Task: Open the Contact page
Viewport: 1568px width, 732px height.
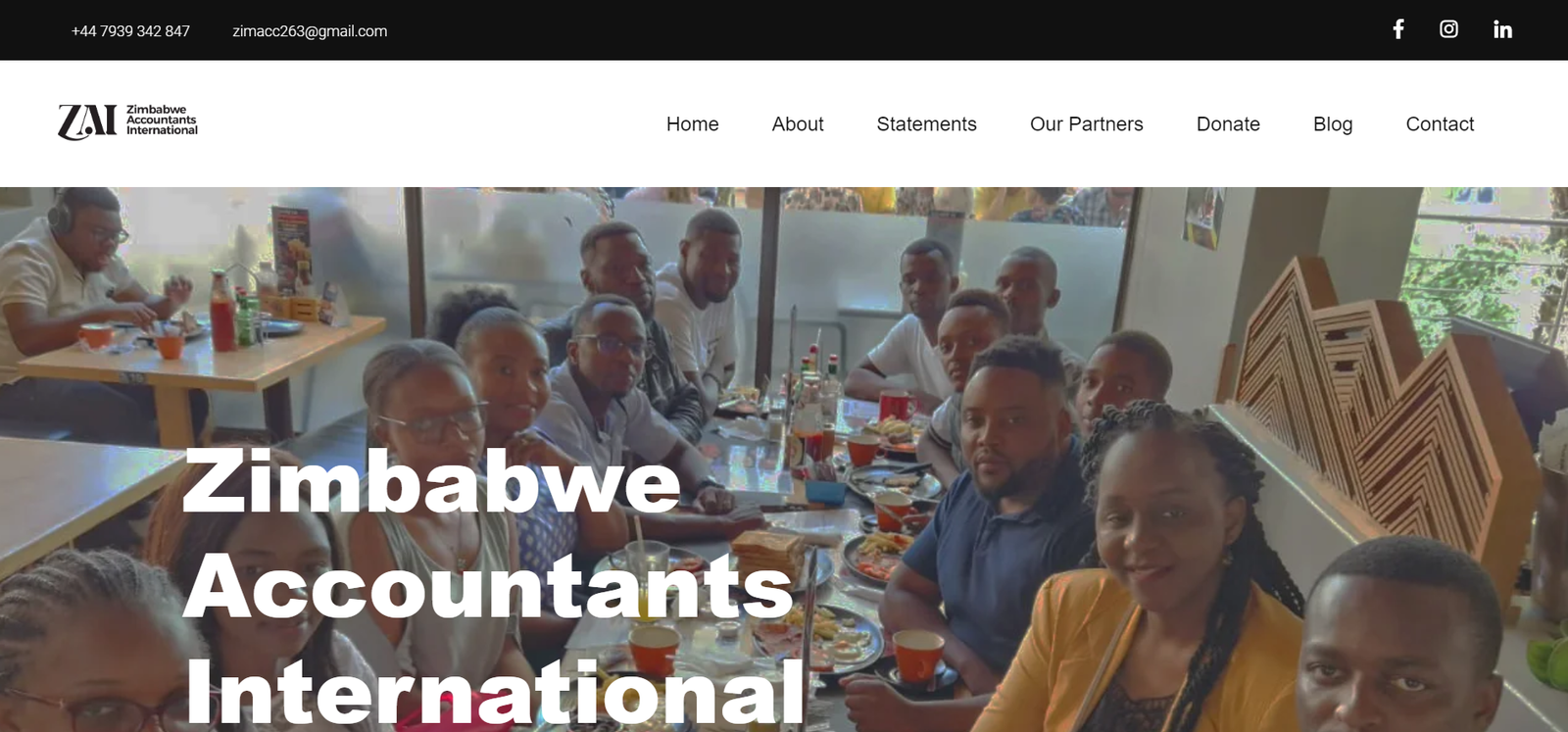Action: pos(1440,124)
